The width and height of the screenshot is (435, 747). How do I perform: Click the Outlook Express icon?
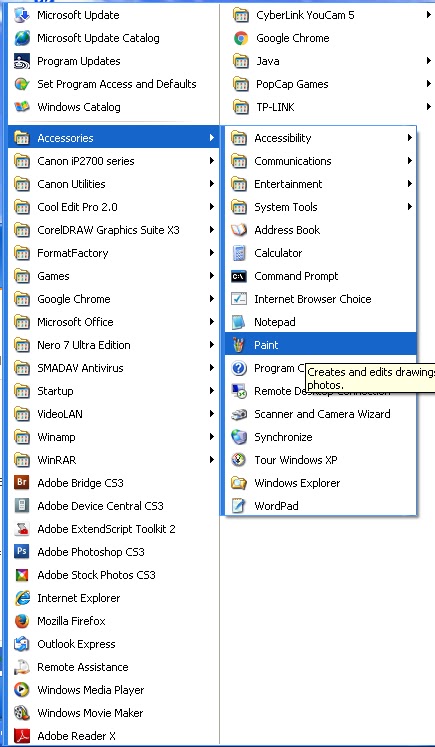point(22,644)
